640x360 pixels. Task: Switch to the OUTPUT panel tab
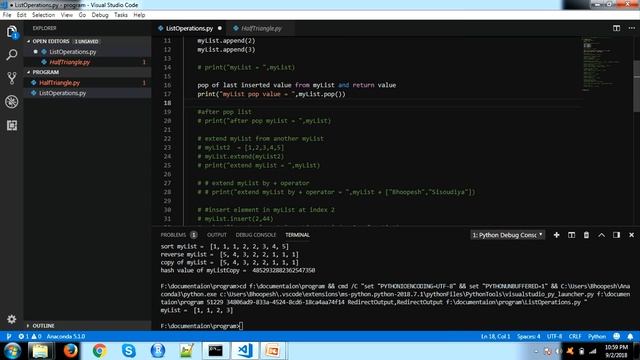216,235
